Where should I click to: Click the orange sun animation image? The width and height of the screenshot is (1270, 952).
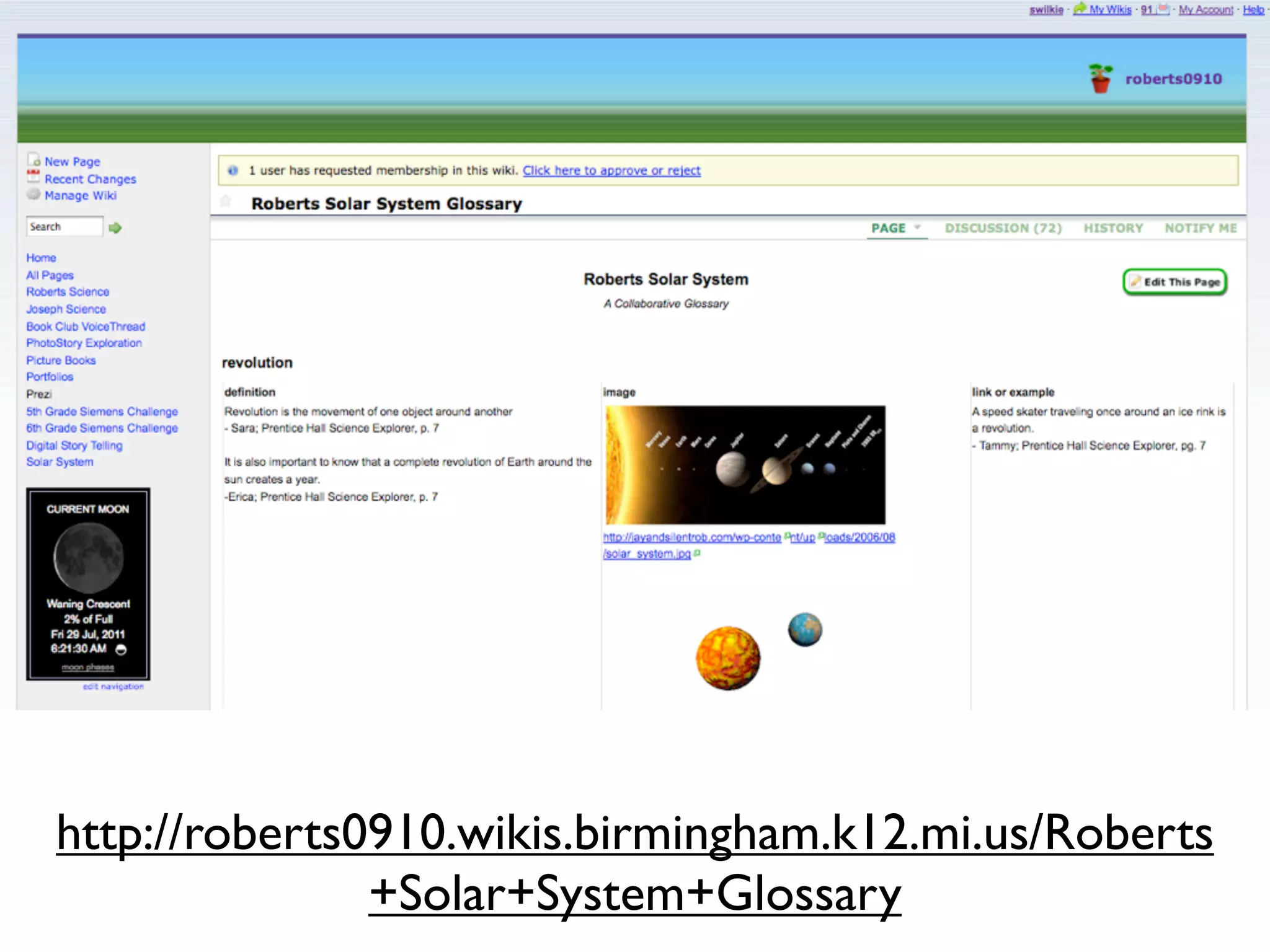[x=728, y=658]
